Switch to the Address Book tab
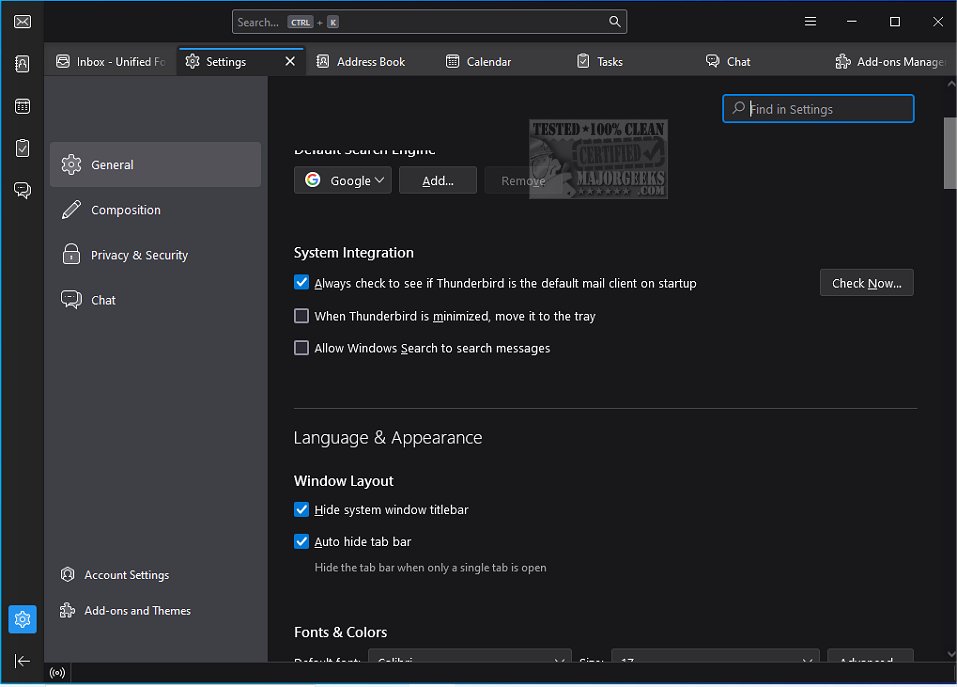Screen dimensions: 957x687 click(370, 62)
